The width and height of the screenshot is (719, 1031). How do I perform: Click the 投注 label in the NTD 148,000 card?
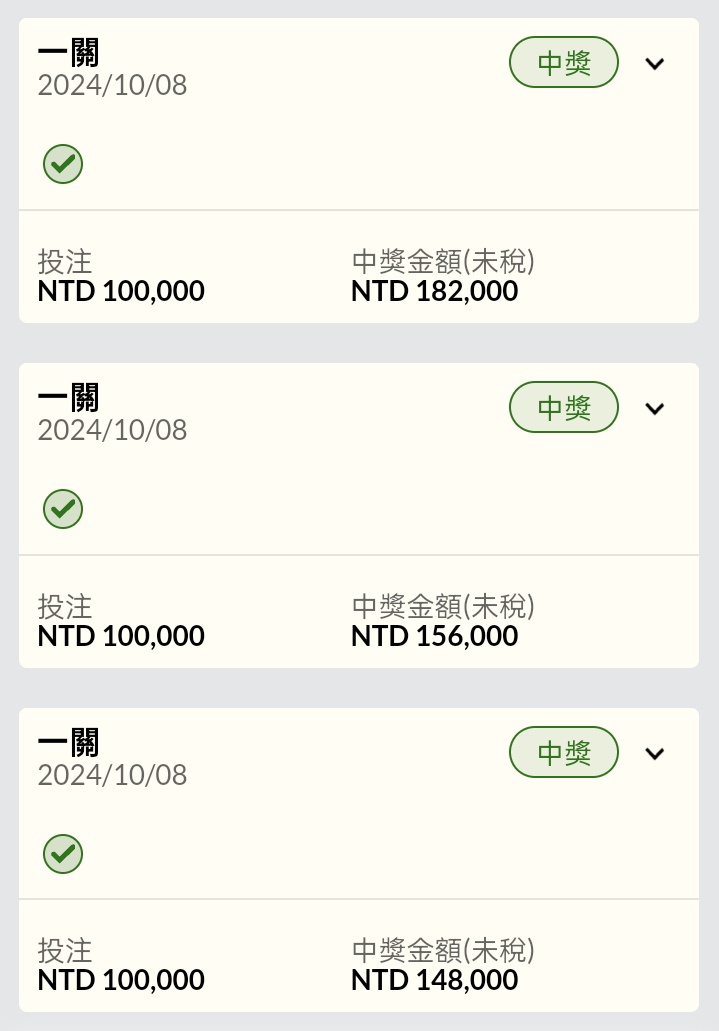(x=65, y=950)
